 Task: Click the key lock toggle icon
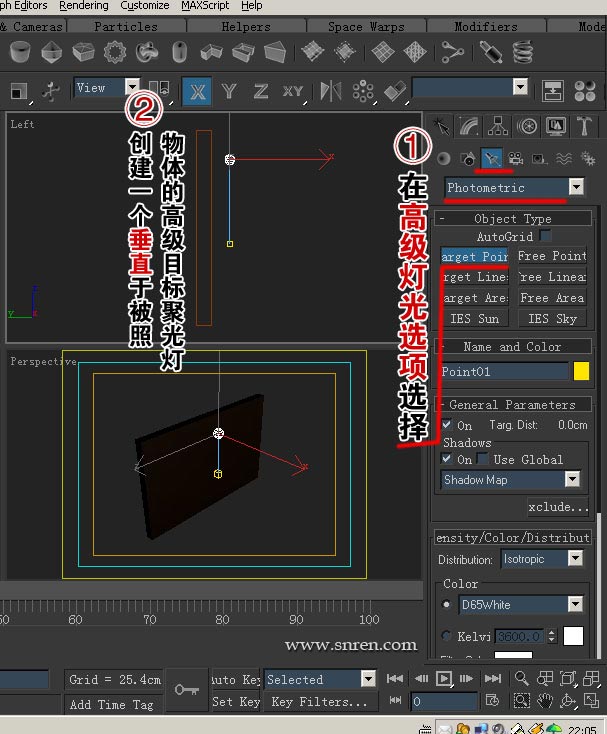[x=186, y=690]
